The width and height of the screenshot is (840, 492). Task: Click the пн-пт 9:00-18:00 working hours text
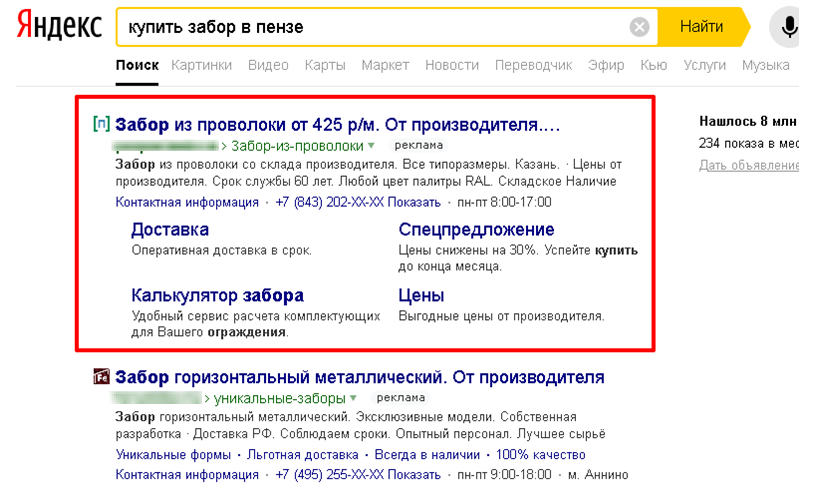pos(504,475)
